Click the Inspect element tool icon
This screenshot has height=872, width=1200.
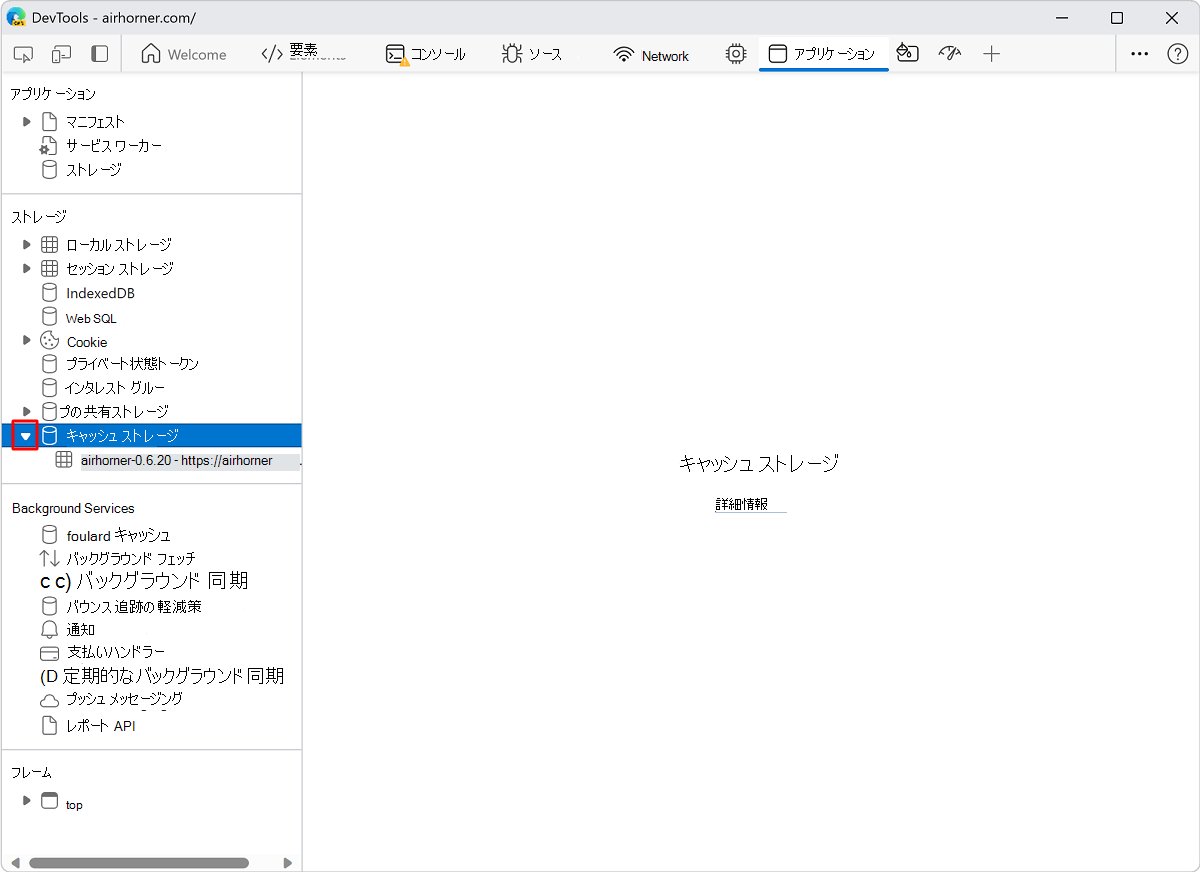pos(24,54)
